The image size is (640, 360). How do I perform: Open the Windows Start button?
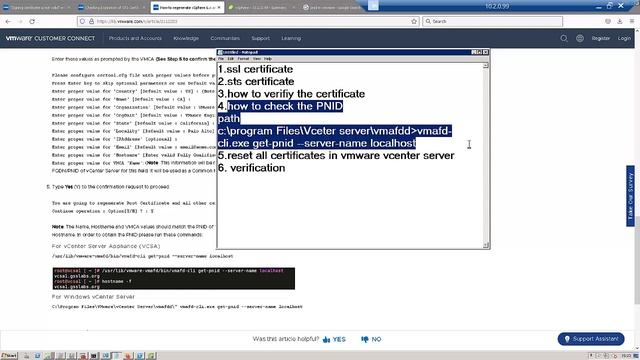[9, 356]
